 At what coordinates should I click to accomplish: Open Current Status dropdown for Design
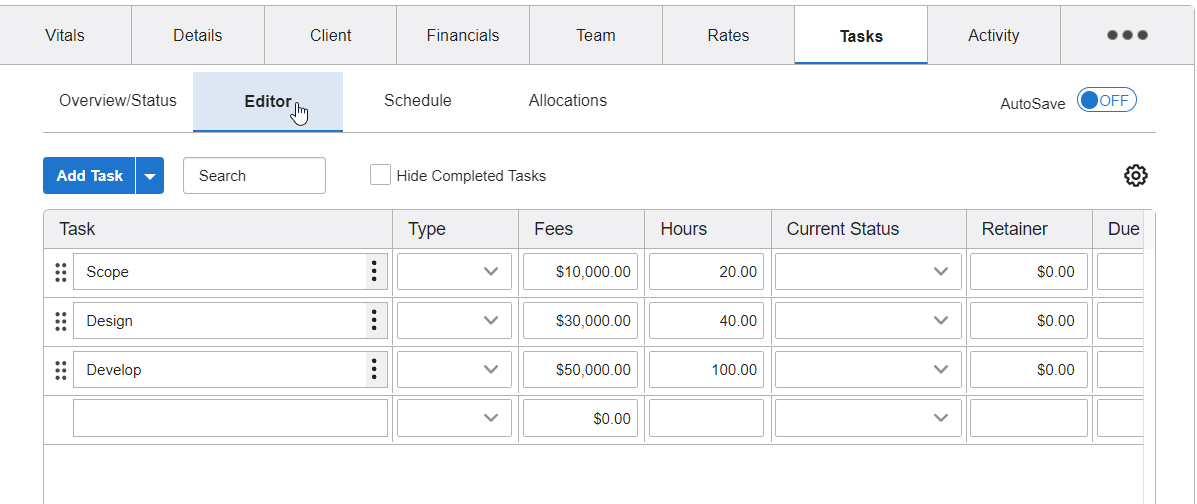click(x=867, y=321)
